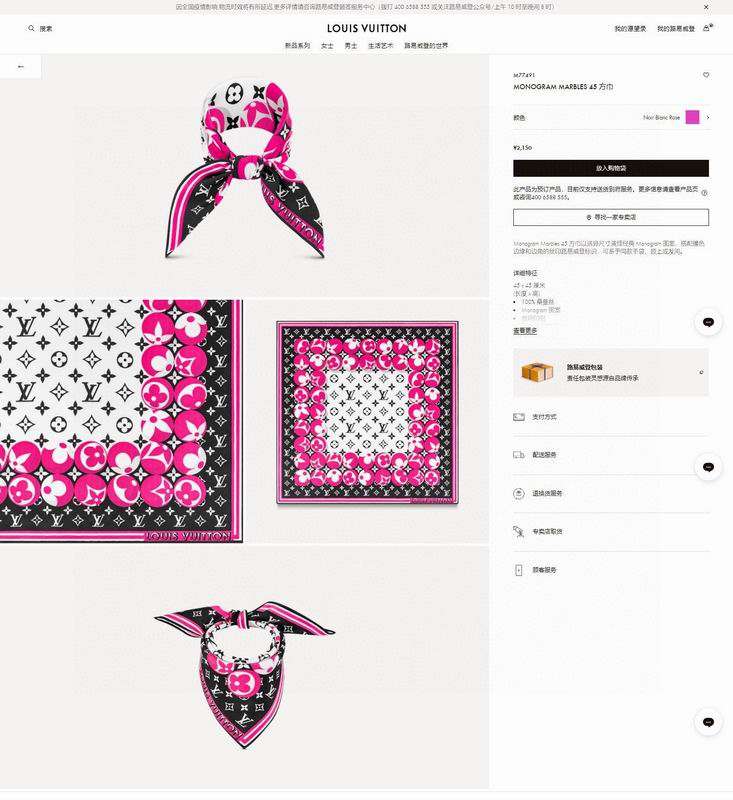This screenshot has height=800, width=733.
Task: Click the product code M77491
Action: (x=524, y=76)
